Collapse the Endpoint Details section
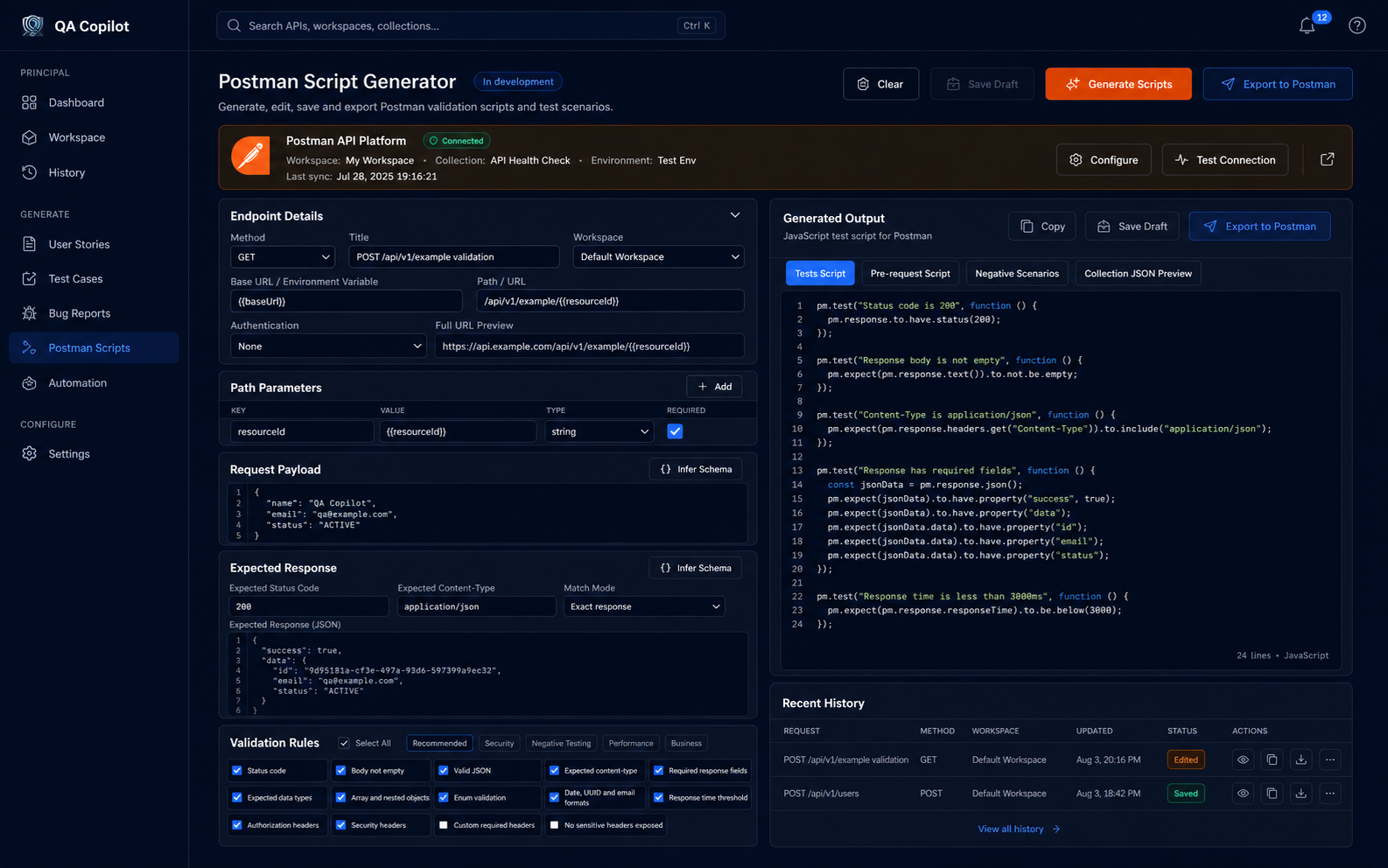The image size is (1388, 868). pos(735,215)
